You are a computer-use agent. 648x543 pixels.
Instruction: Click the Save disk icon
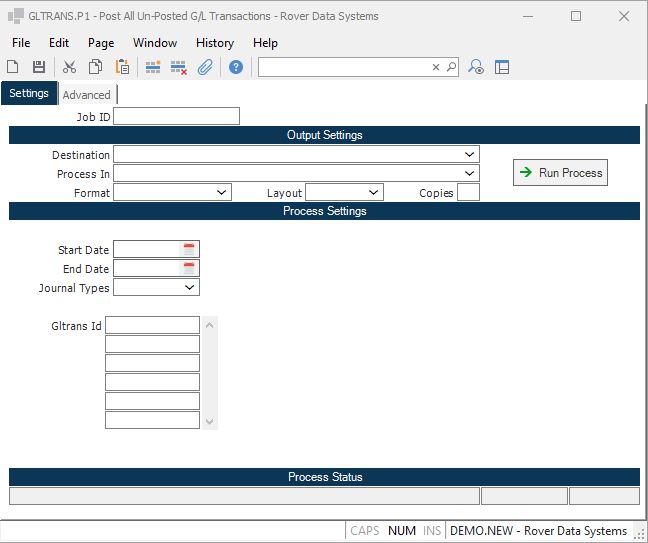click(x=39, y=67)
